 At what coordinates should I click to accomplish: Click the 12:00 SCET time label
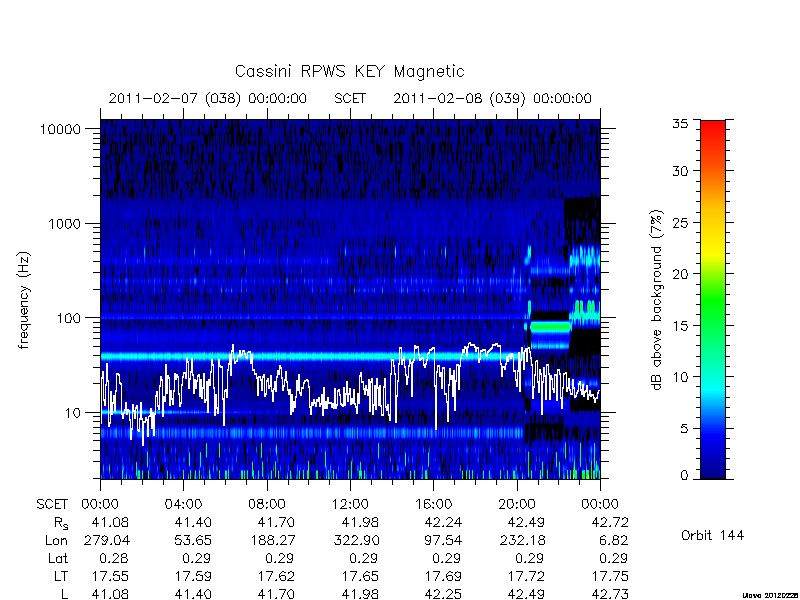point(350,504)
